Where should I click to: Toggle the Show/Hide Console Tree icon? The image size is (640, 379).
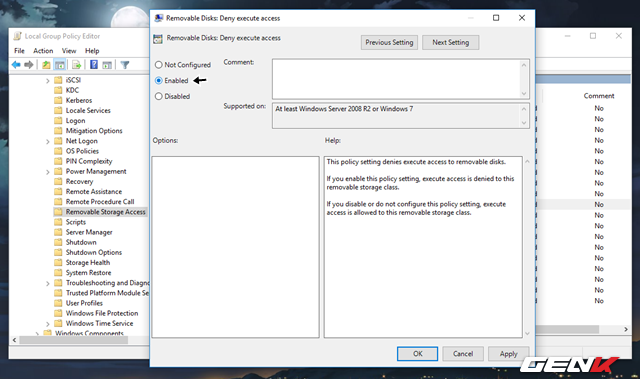click(60, 65)
